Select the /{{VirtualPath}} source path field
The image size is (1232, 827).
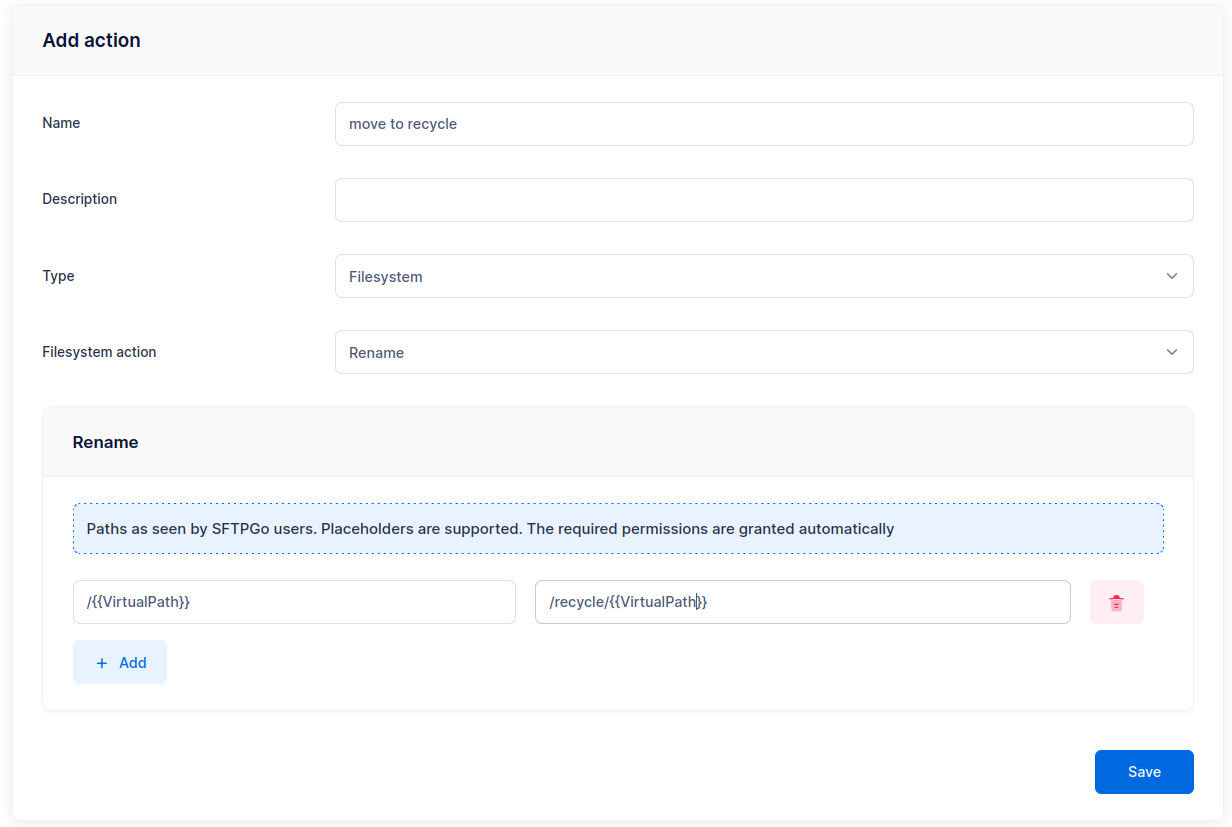[x=294, y=602]
